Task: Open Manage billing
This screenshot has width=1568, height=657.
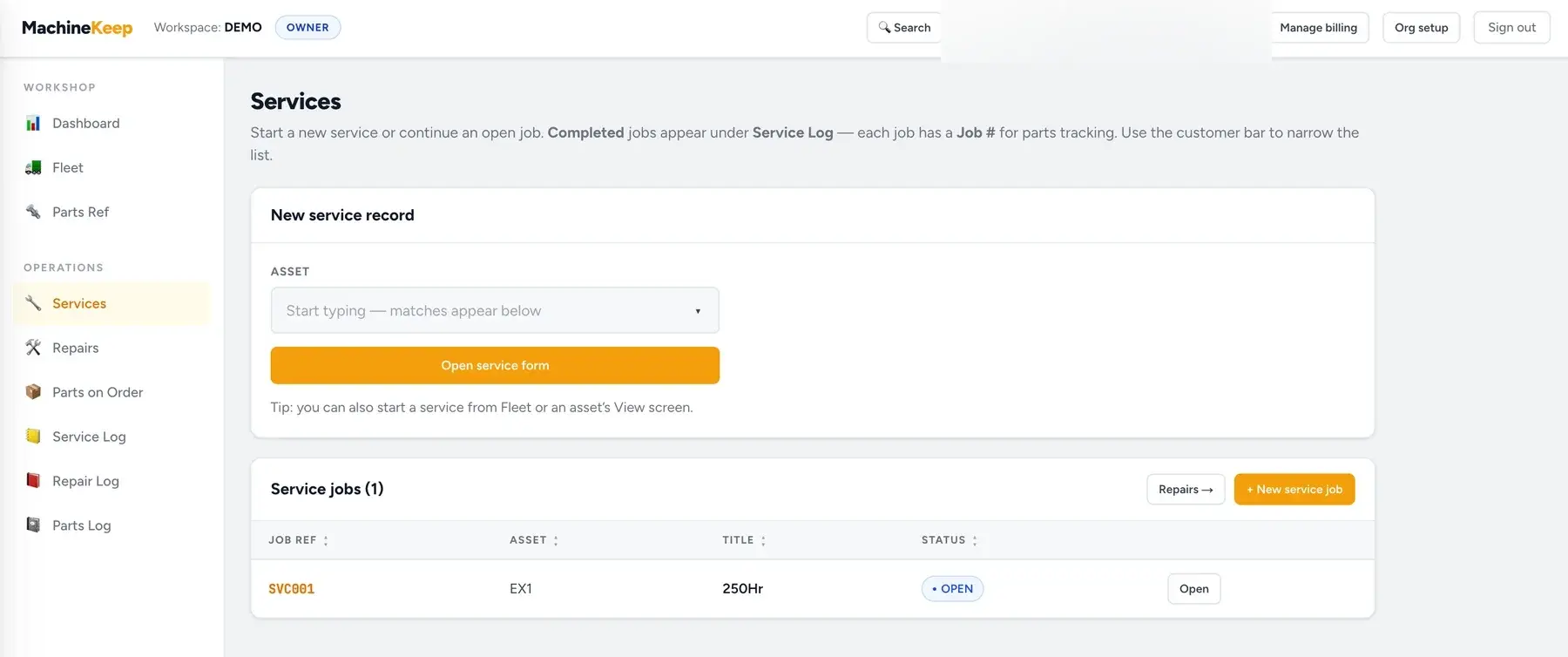Action: pyautogui.click(x=1318, y=28)
